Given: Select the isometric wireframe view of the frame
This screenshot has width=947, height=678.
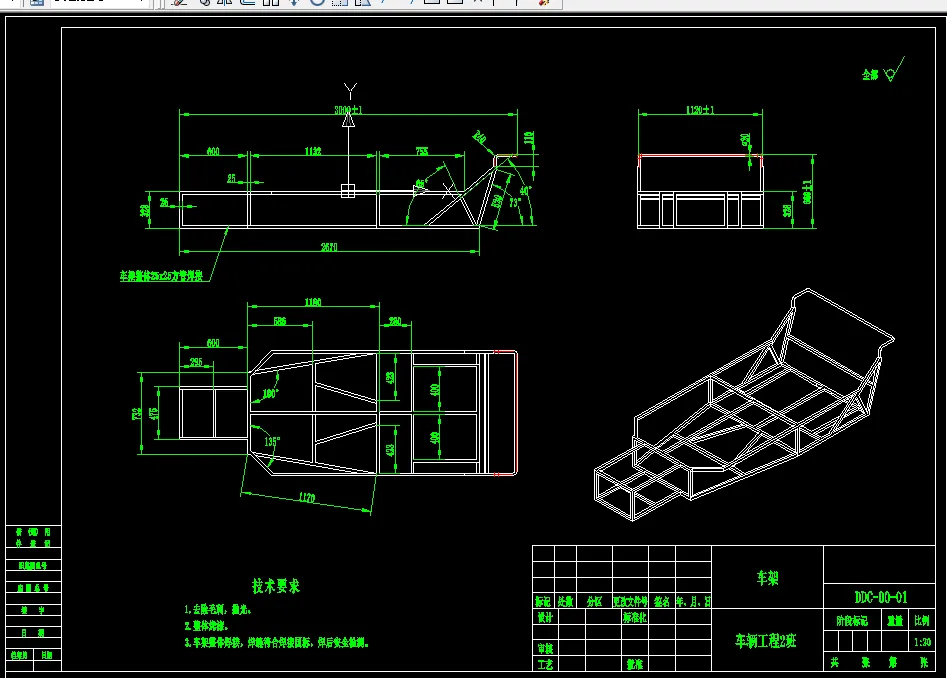Looking at the screenshot, I should tap(744, 405).
